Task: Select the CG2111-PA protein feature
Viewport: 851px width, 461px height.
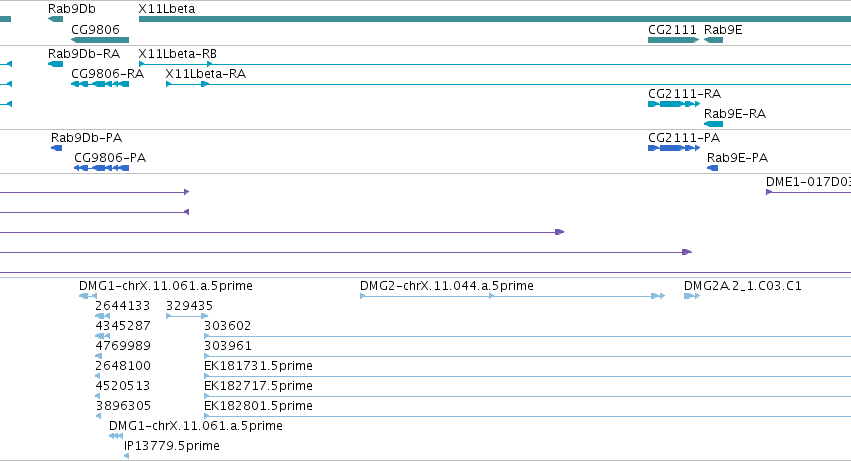Action: tap(674, 148)
